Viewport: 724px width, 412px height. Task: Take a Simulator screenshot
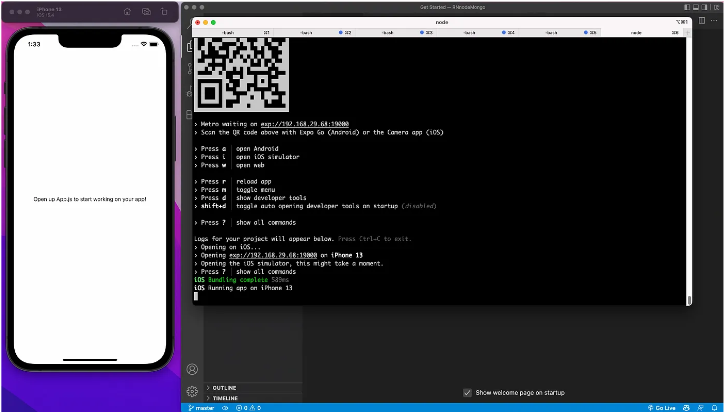pos(146,11)
